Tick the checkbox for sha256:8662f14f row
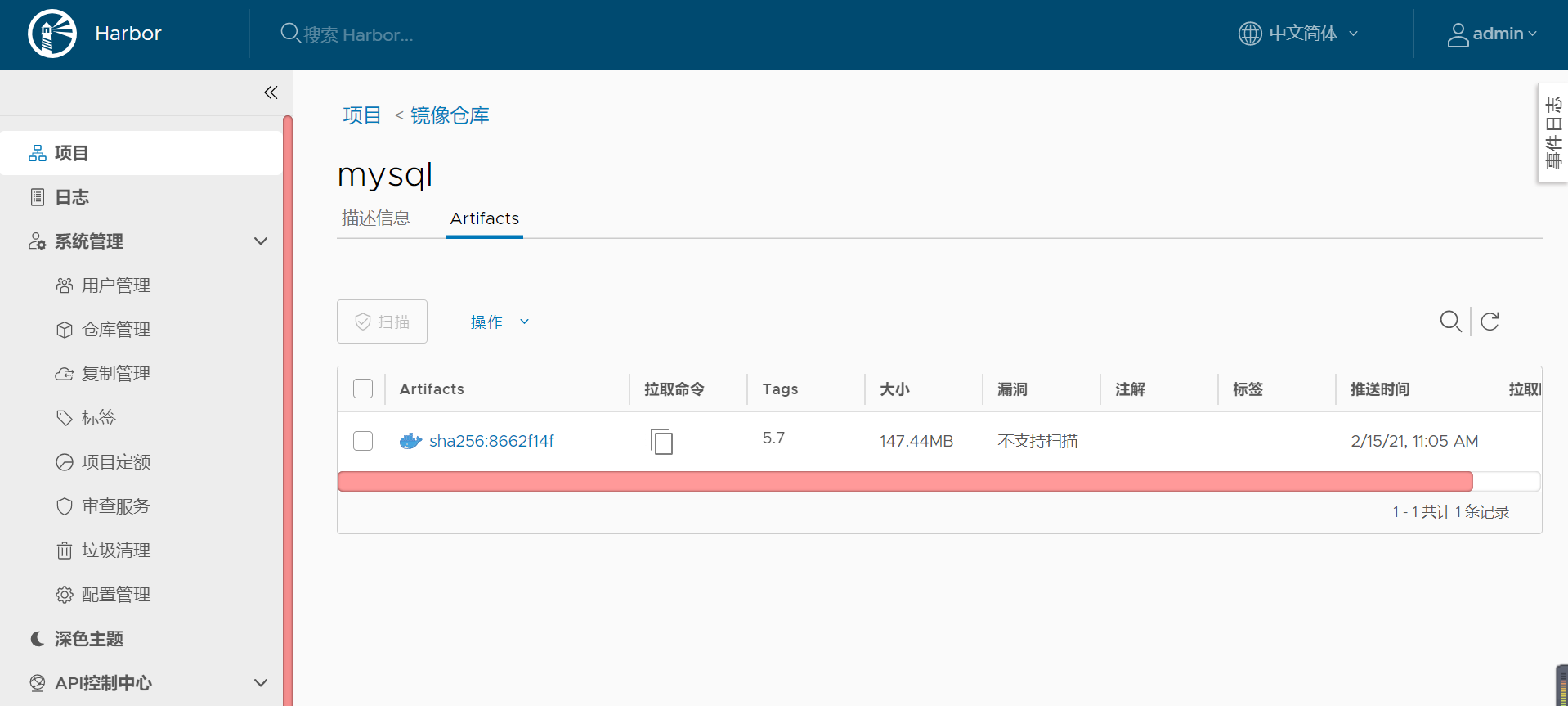The image size is (1568, 706). click(x=363, y=441)
